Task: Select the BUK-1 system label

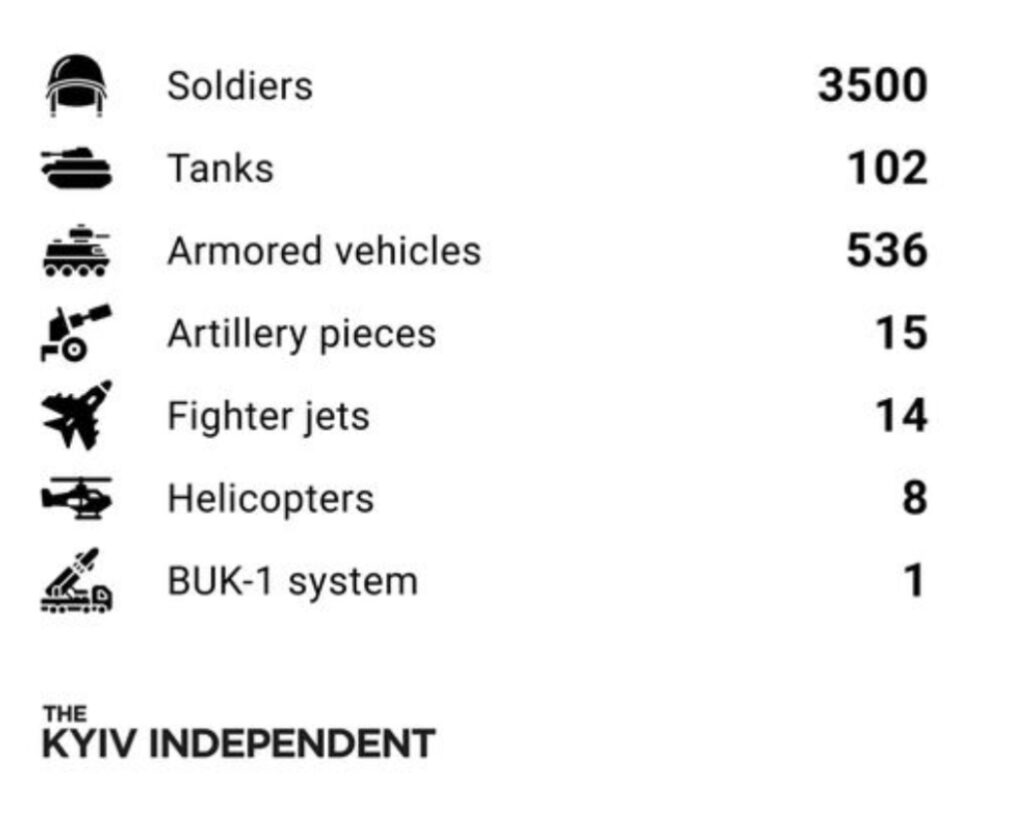Action: point(292,581)
